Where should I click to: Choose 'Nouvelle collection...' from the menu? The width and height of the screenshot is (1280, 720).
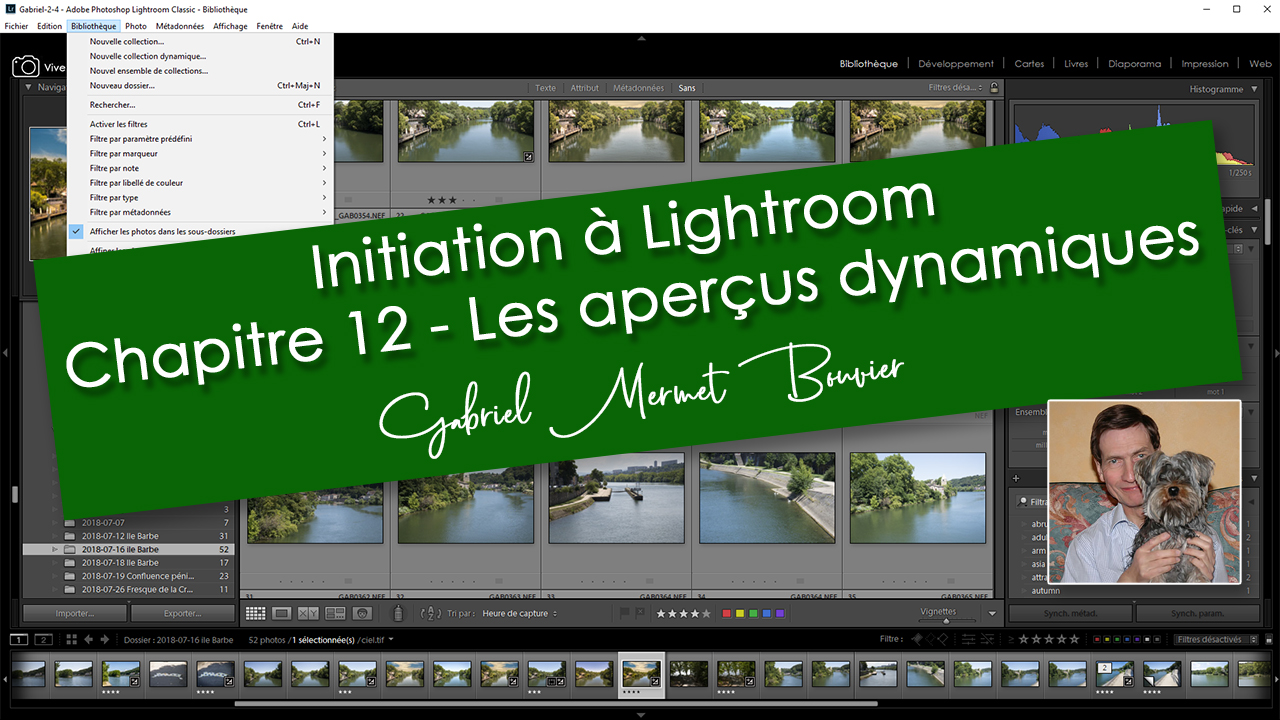[127, 42]
